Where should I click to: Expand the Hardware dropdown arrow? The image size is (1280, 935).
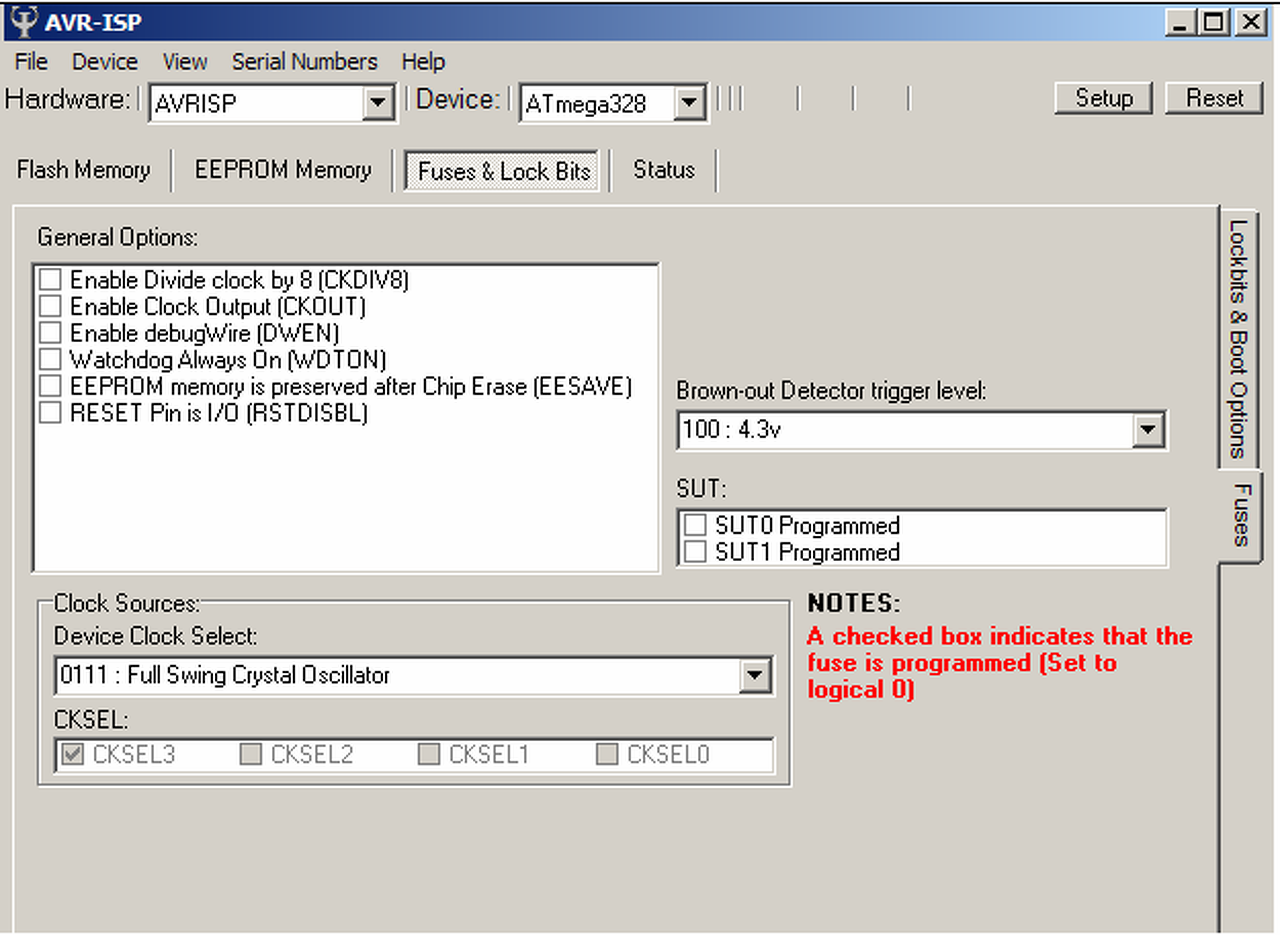(x=378, y=103)
